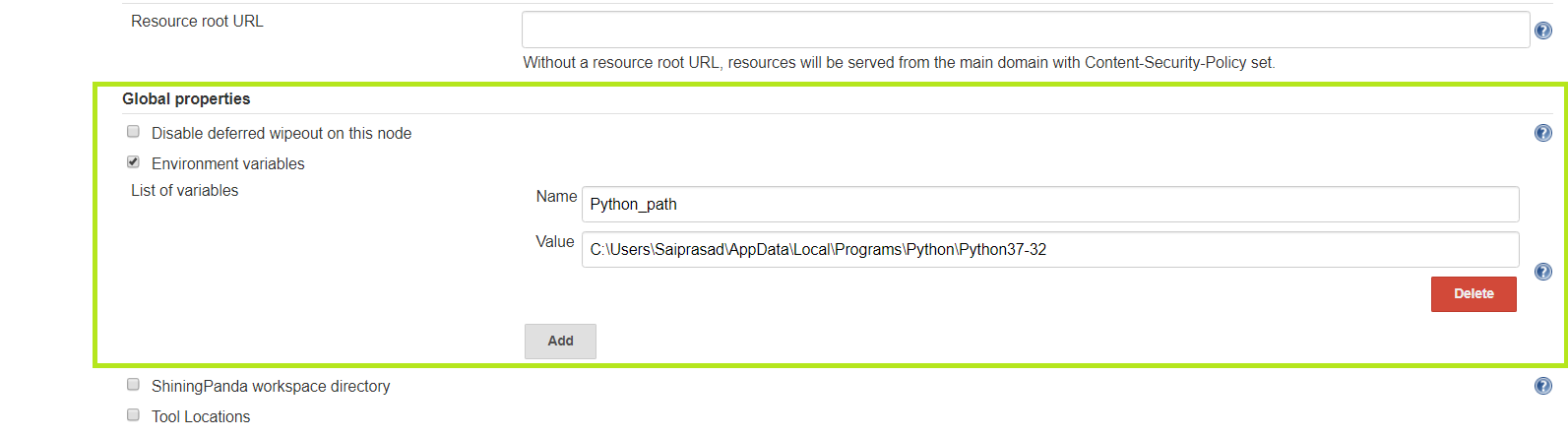The height and width of the screenshot is (437, 1568).
Task: Delete the Python_path environment variable
Action: click(x=1474, y=294)
